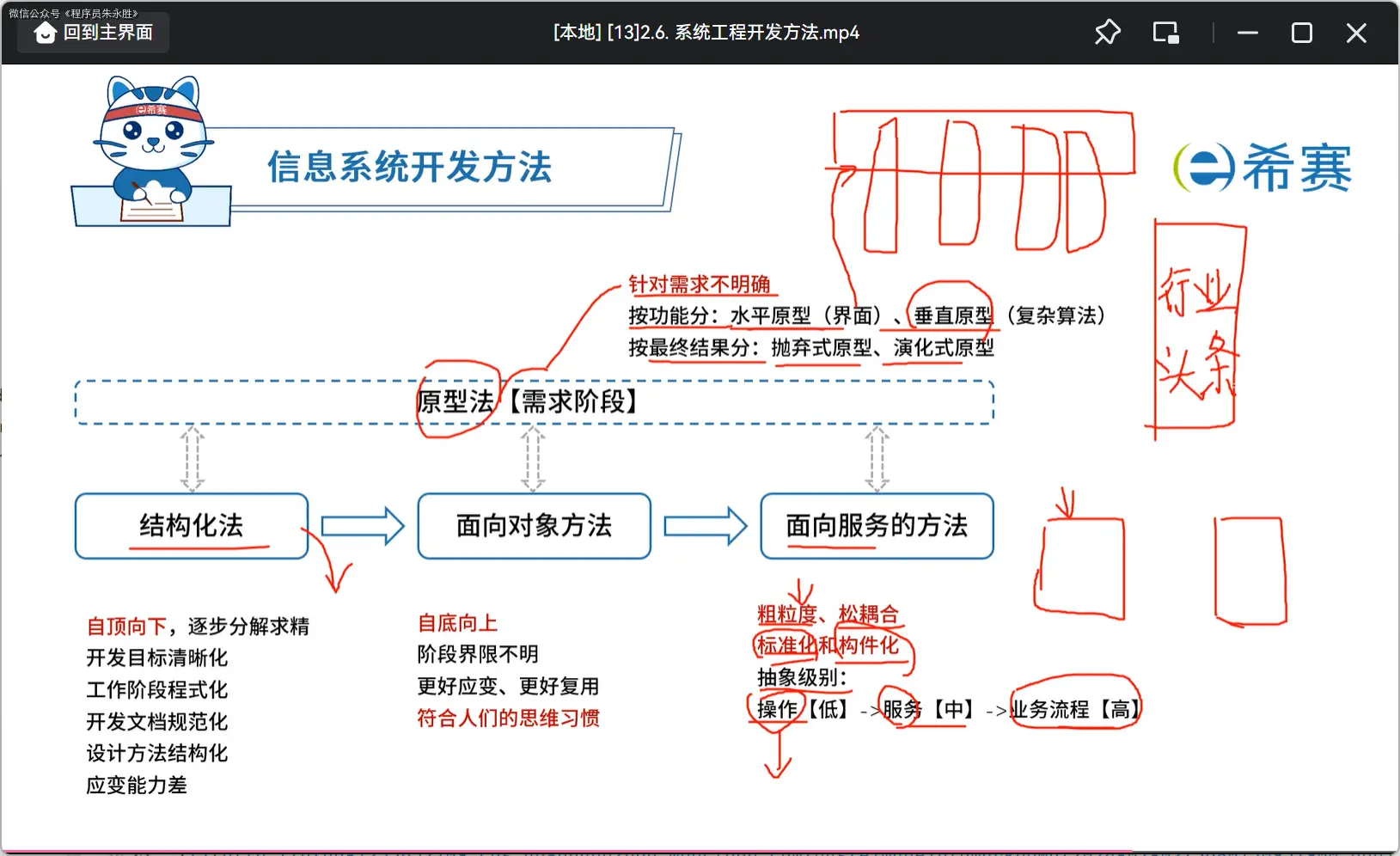Maximize the video player window
1400x856 pixels.
[1302, 33]
